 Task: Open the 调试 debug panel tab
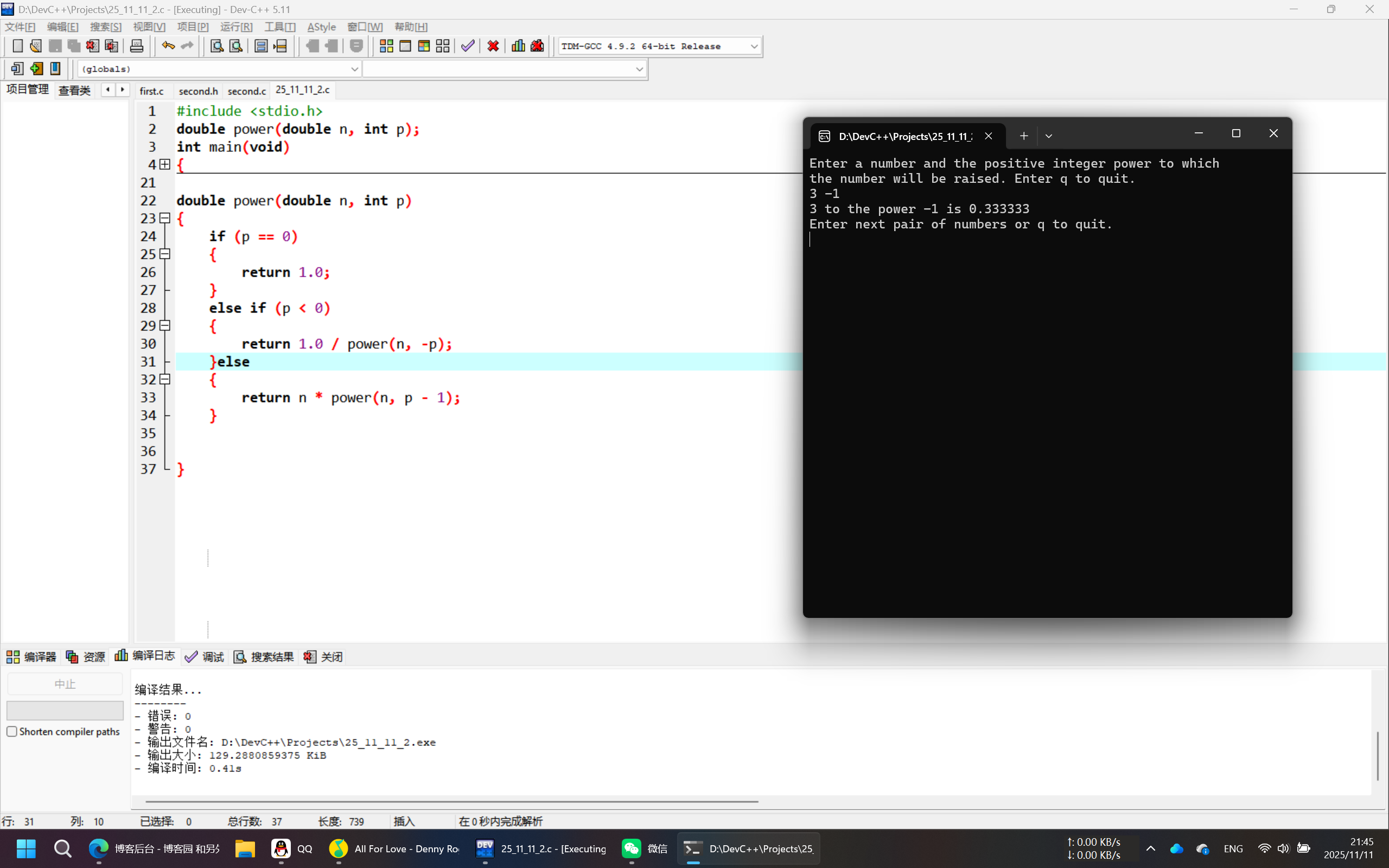(205, 657)
